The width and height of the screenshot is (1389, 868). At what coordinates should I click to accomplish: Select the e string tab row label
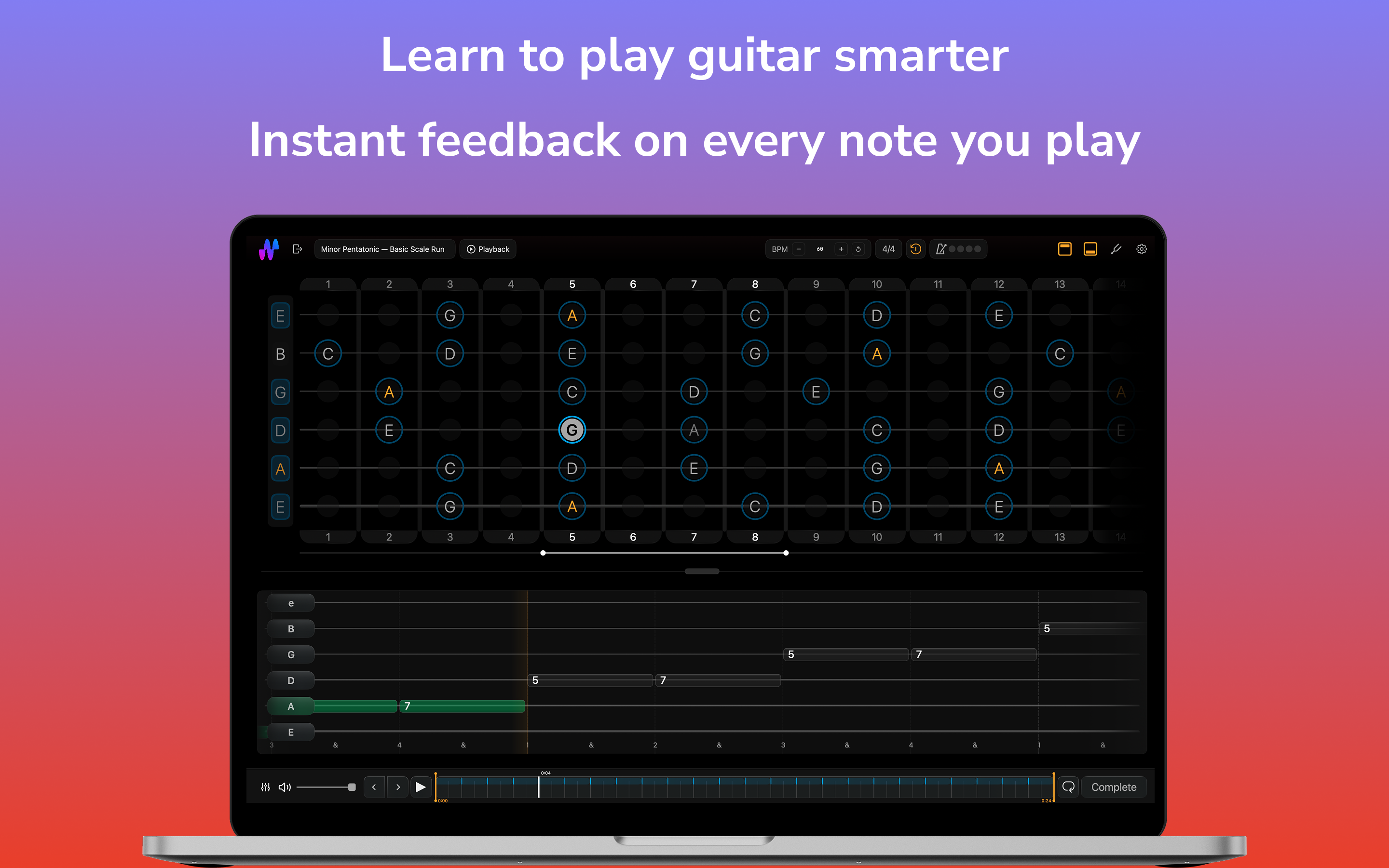[x=291, y=603]
